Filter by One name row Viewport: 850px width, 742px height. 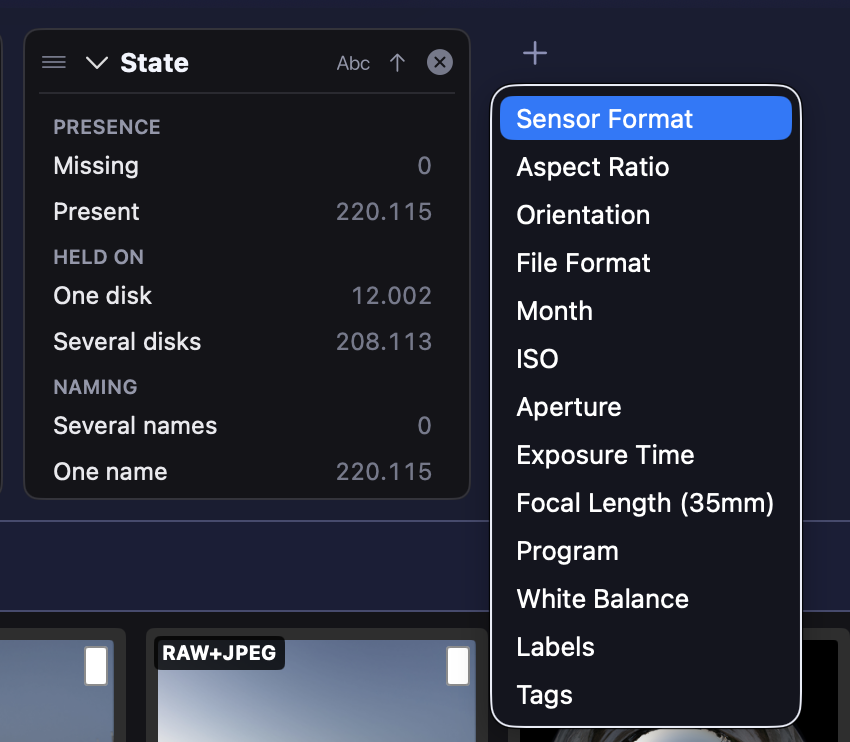coord(242,472)
